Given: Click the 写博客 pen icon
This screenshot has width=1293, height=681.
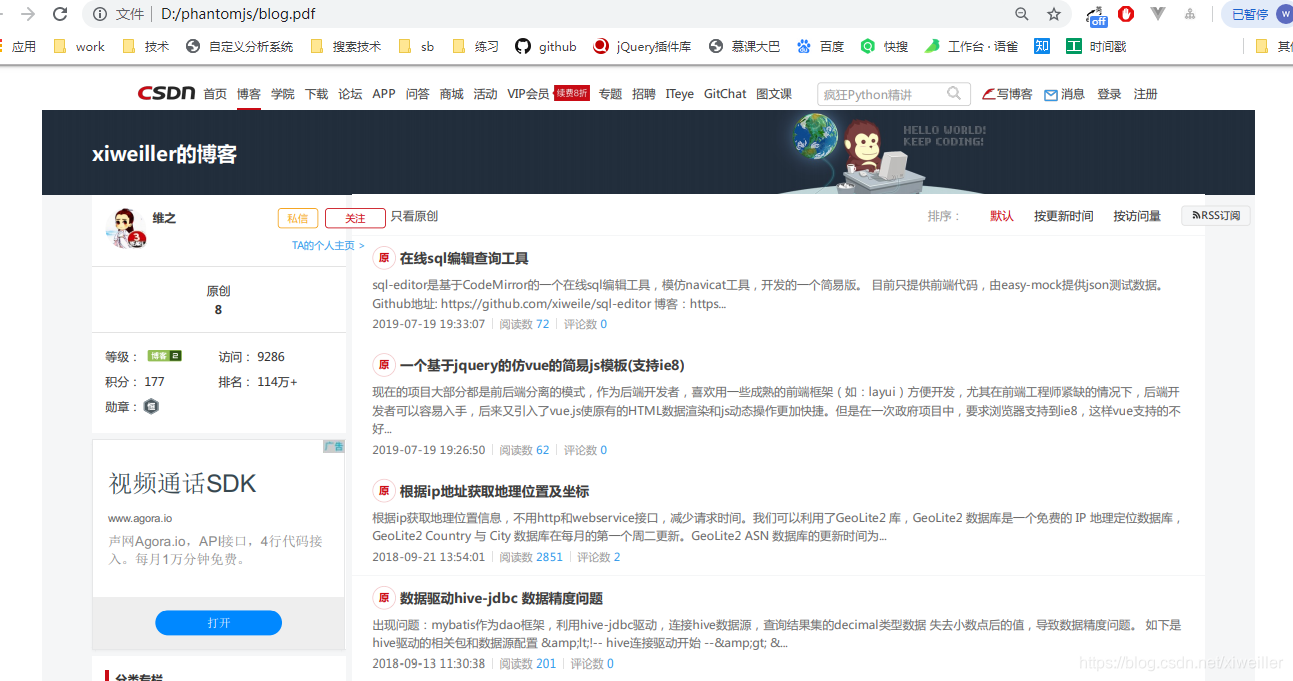Looking at the screenshot, I should [986, 93].
